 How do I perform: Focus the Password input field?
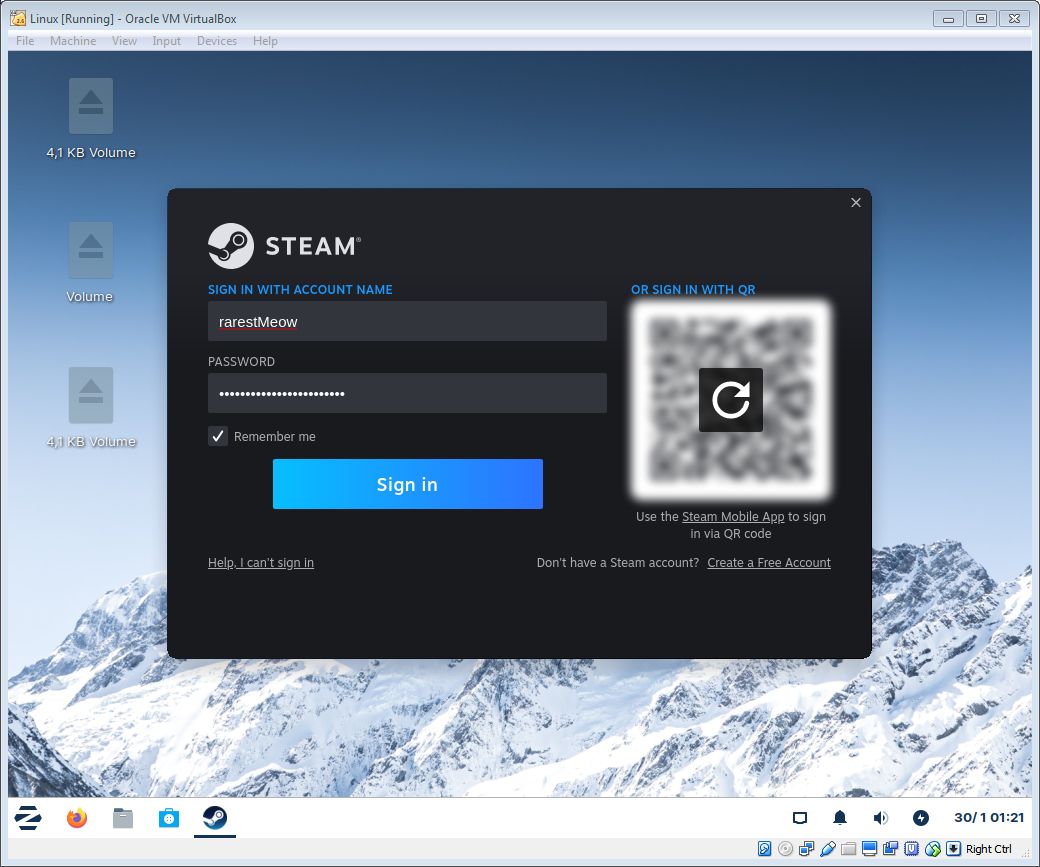[x=407, y=393]
